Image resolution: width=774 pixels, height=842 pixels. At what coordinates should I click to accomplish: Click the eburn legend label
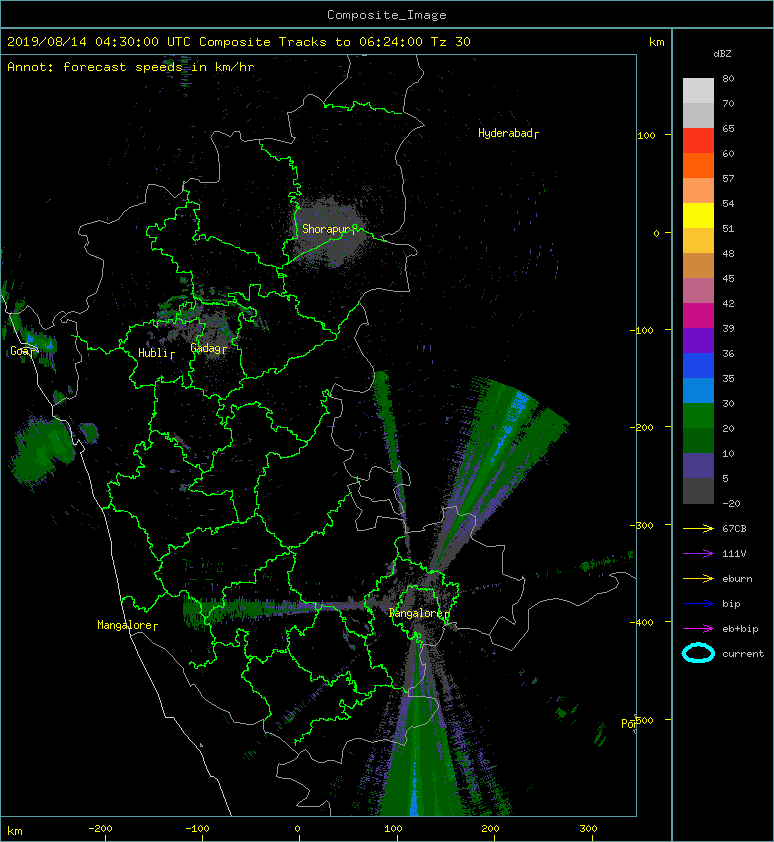click(737, 579)
